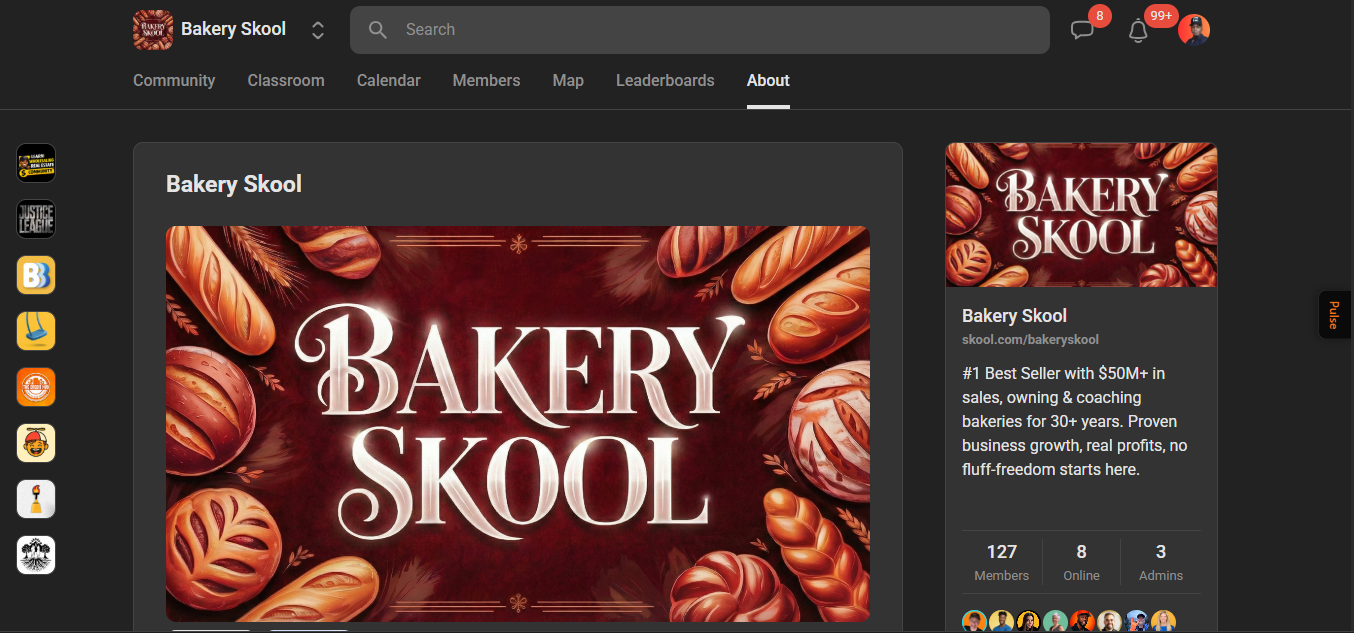
Task: Click the large Bakery Skool banner image
Action: (x=517, y=423)
